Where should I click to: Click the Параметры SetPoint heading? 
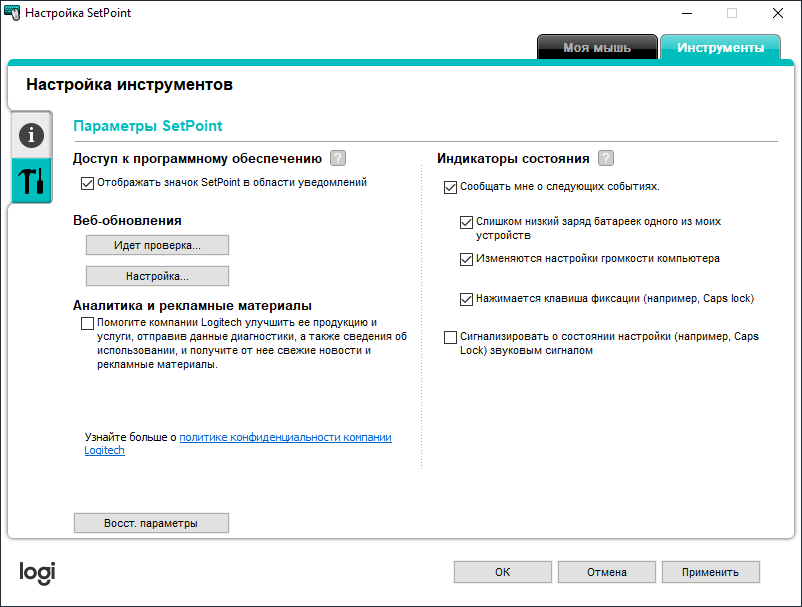[148, 126]
